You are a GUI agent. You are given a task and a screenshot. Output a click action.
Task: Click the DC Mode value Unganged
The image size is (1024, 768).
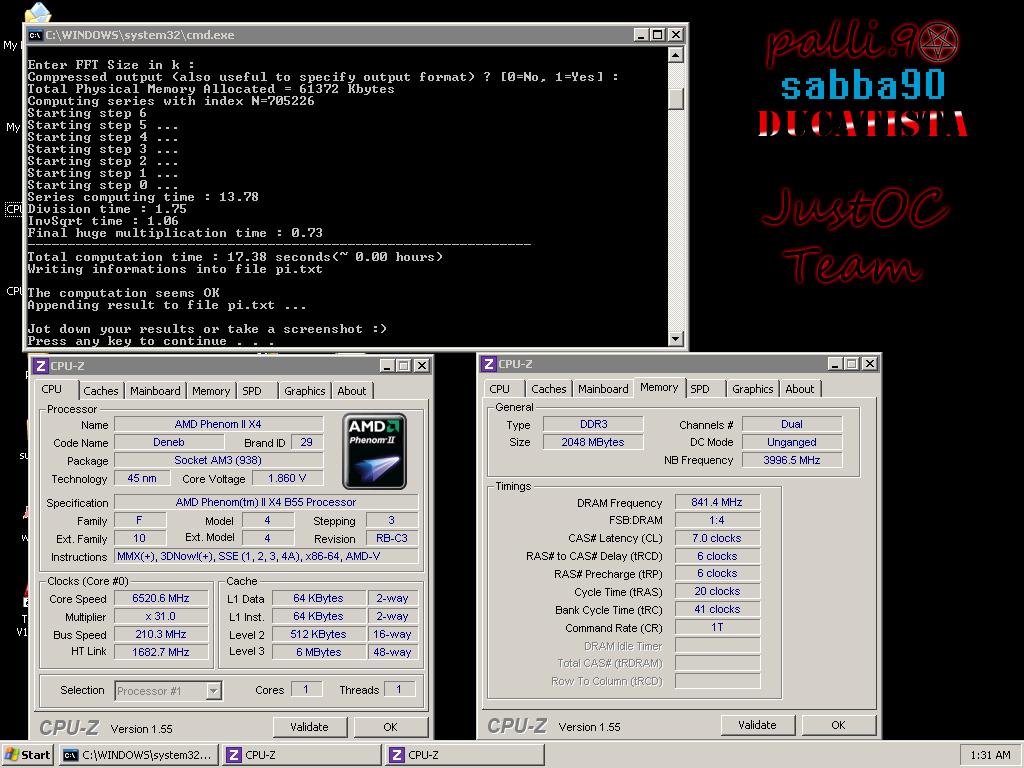[792, 442]
